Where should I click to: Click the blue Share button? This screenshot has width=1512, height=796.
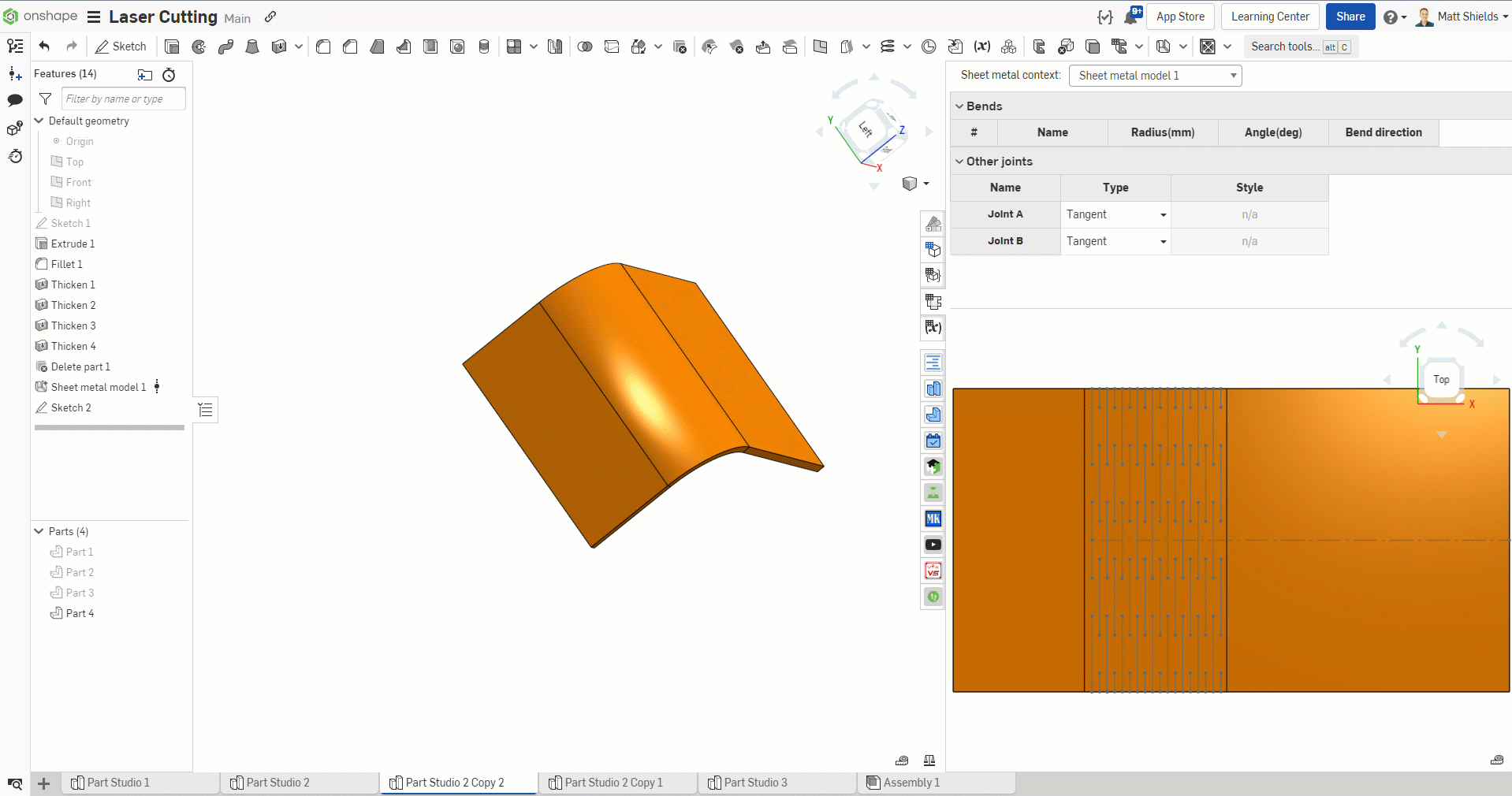pyautogui.click(x=1350, y=17)
